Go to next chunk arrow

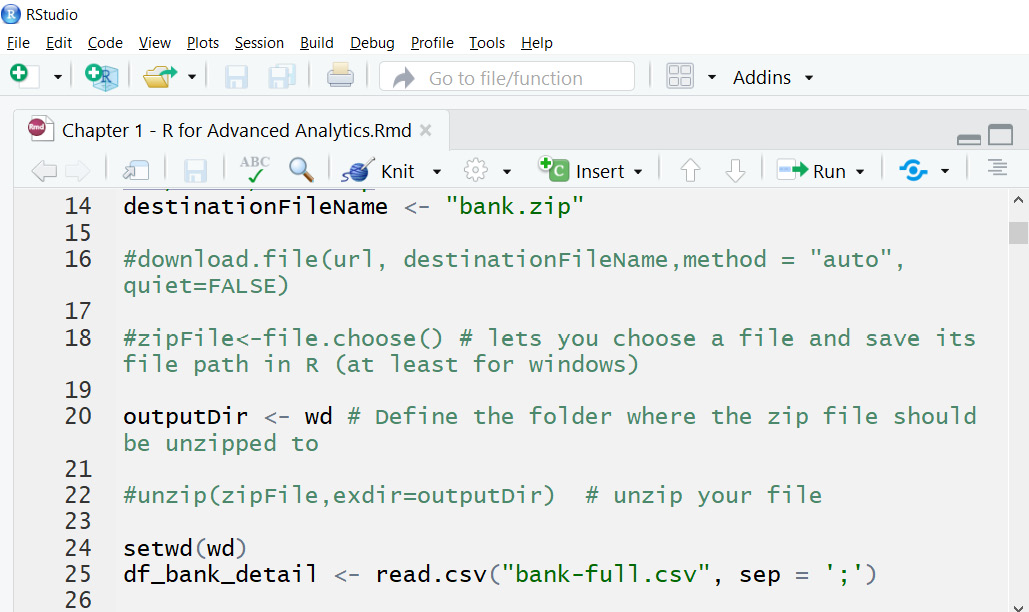[x=735, y=171]
